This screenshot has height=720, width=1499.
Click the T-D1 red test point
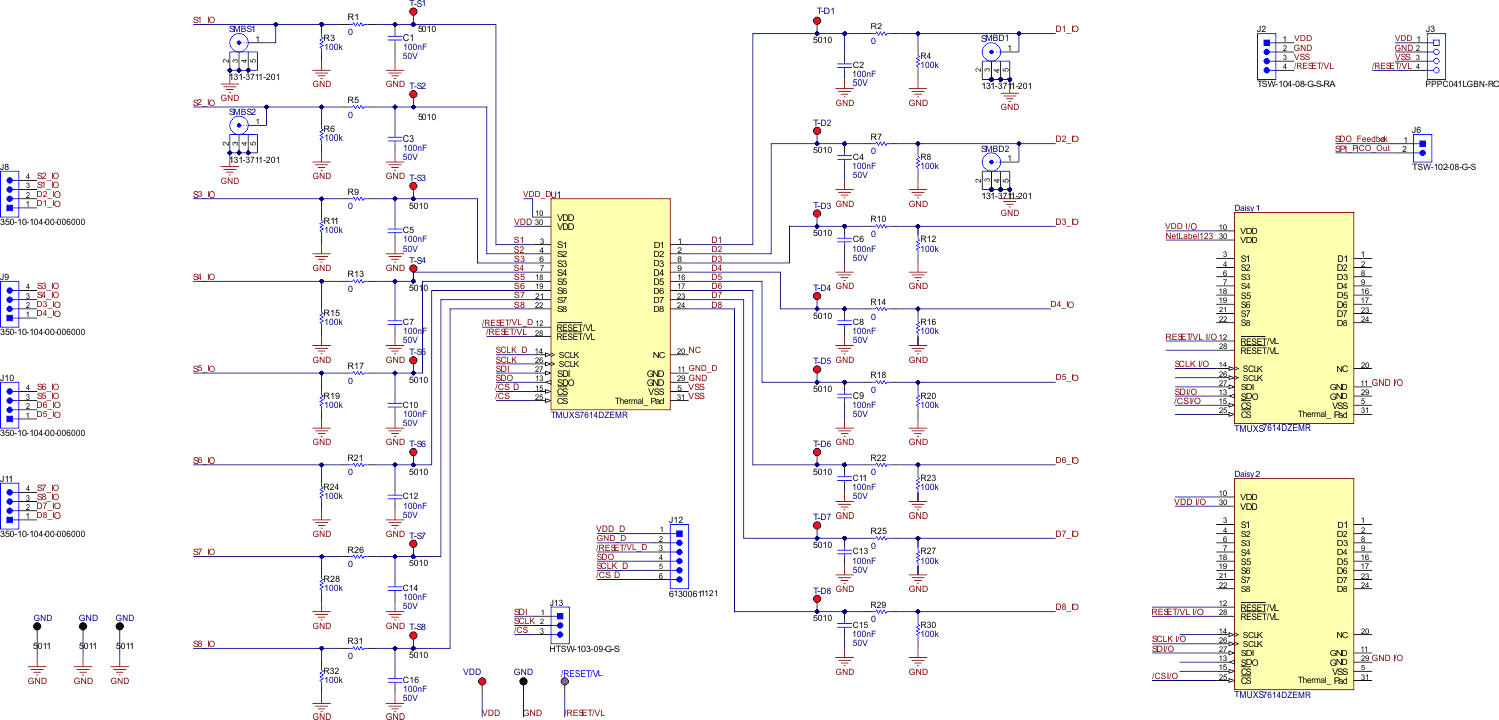[x=819, y=20]
